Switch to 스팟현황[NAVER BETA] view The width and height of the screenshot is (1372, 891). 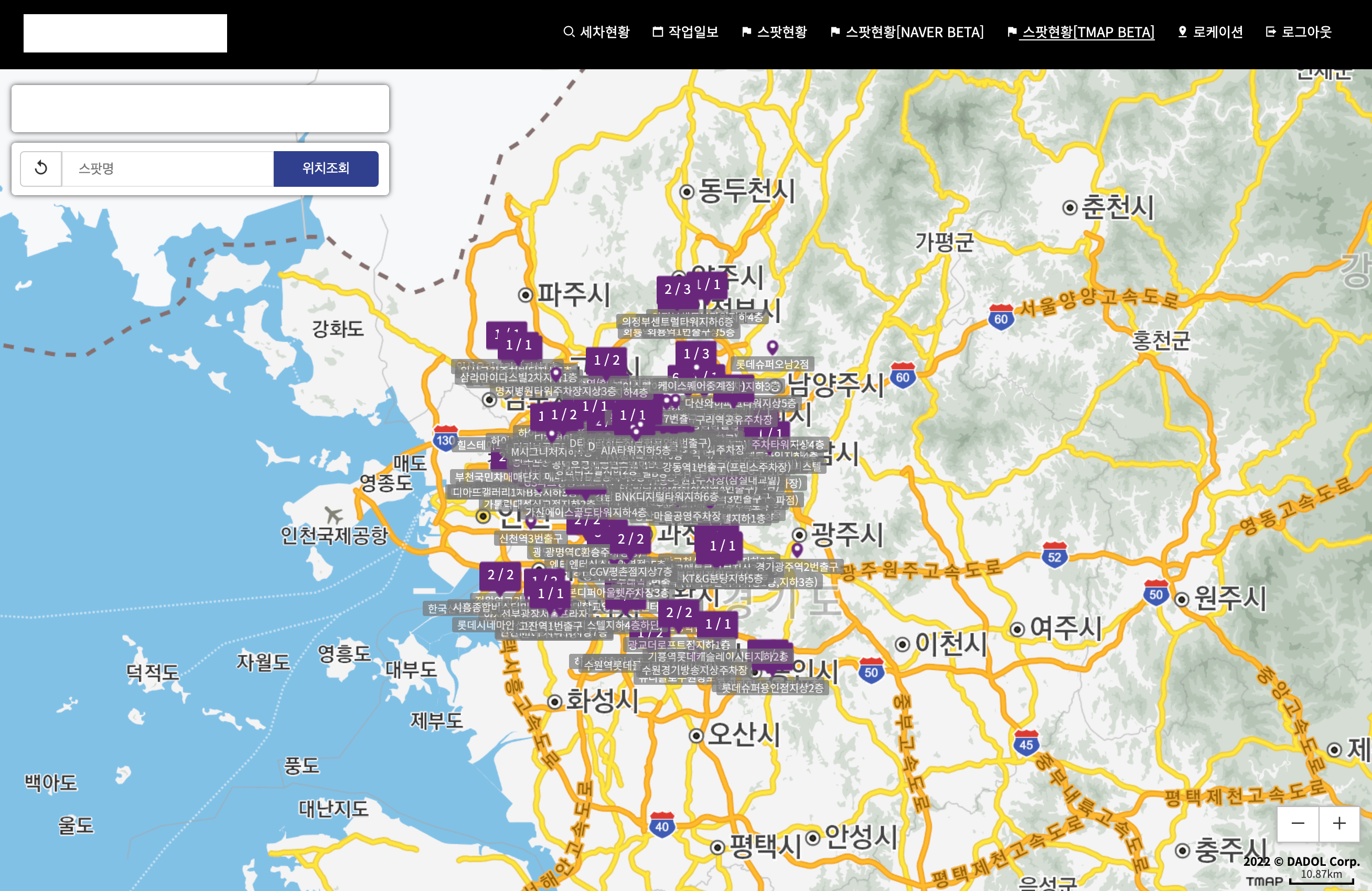pyautogui.click(x=907, y=33)
